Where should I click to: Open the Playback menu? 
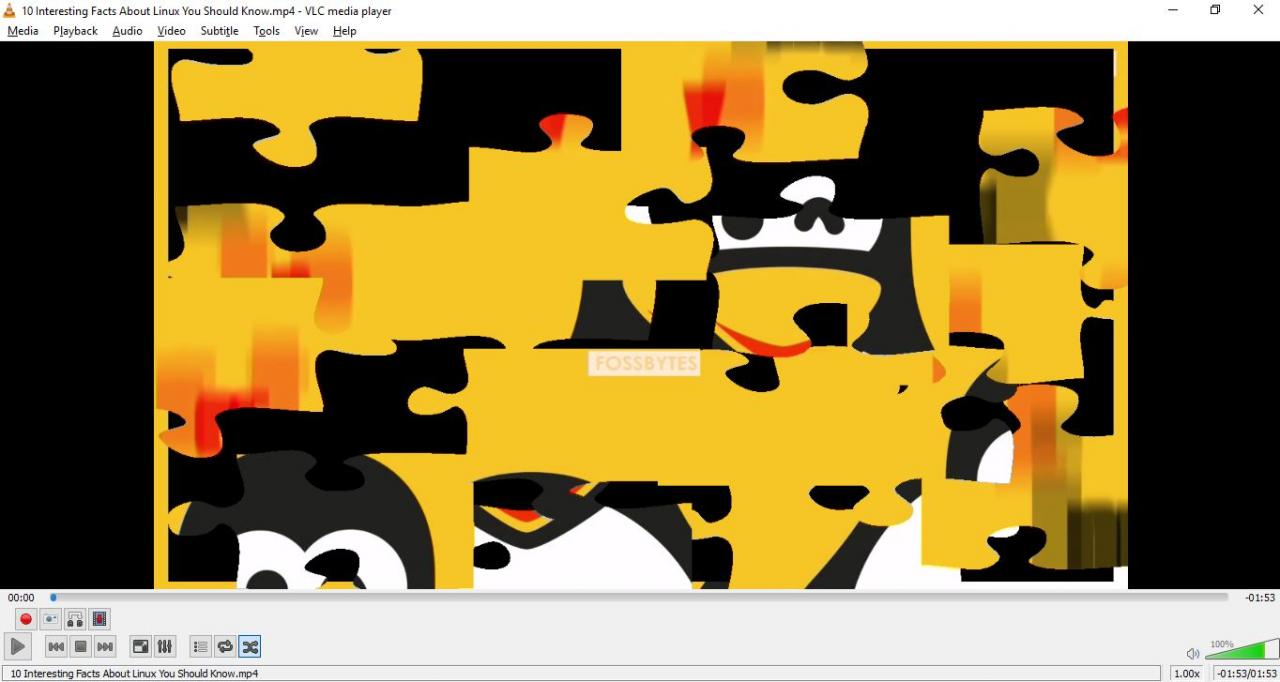point(75,31)
